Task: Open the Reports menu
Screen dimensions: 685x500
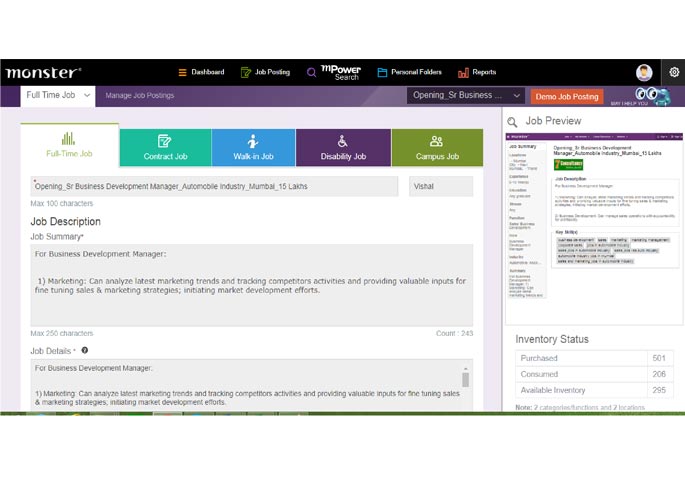Action: 477,72
